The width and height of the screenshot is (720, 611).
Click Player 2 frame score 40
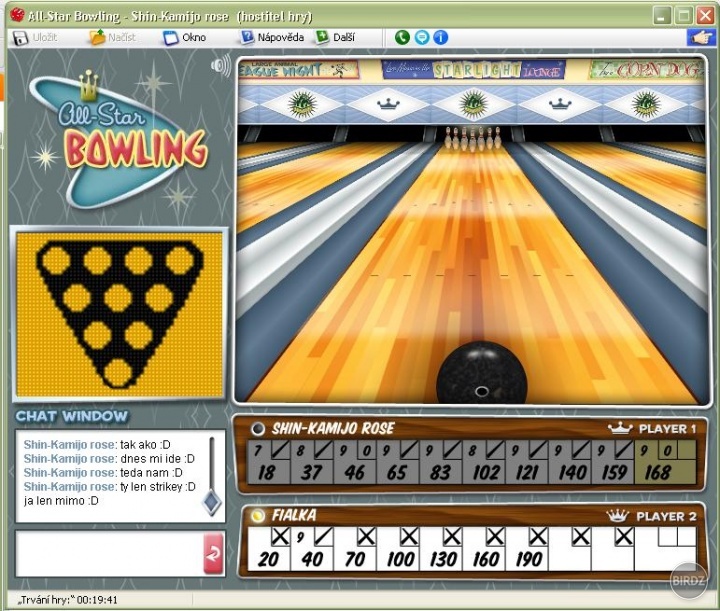pyautogui.click(x=312, y=559)
